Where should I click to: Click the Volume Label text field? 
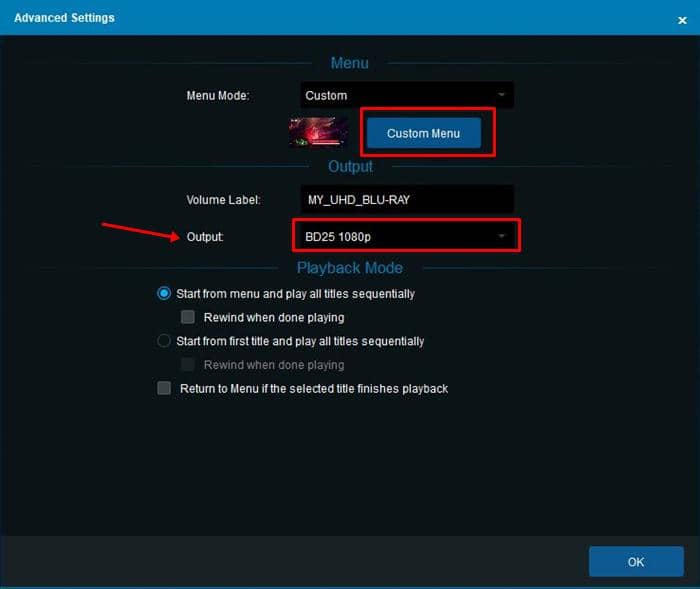(407, 199)
